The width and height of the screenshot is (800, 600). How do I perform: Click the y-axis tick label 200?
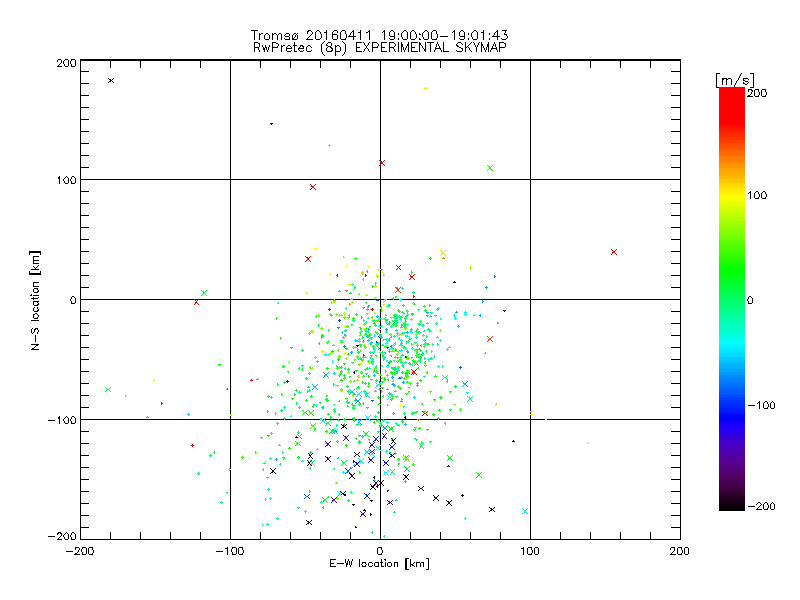click(66, 63)
